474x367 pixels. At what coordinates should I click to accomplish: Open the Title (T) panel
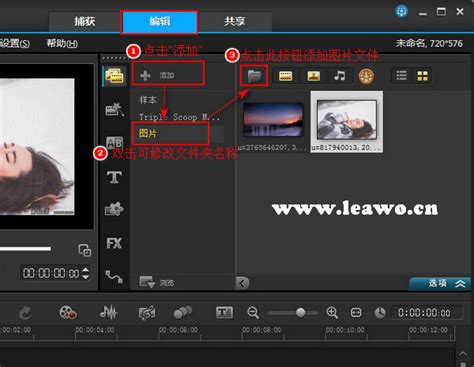(x=114, y=177)
